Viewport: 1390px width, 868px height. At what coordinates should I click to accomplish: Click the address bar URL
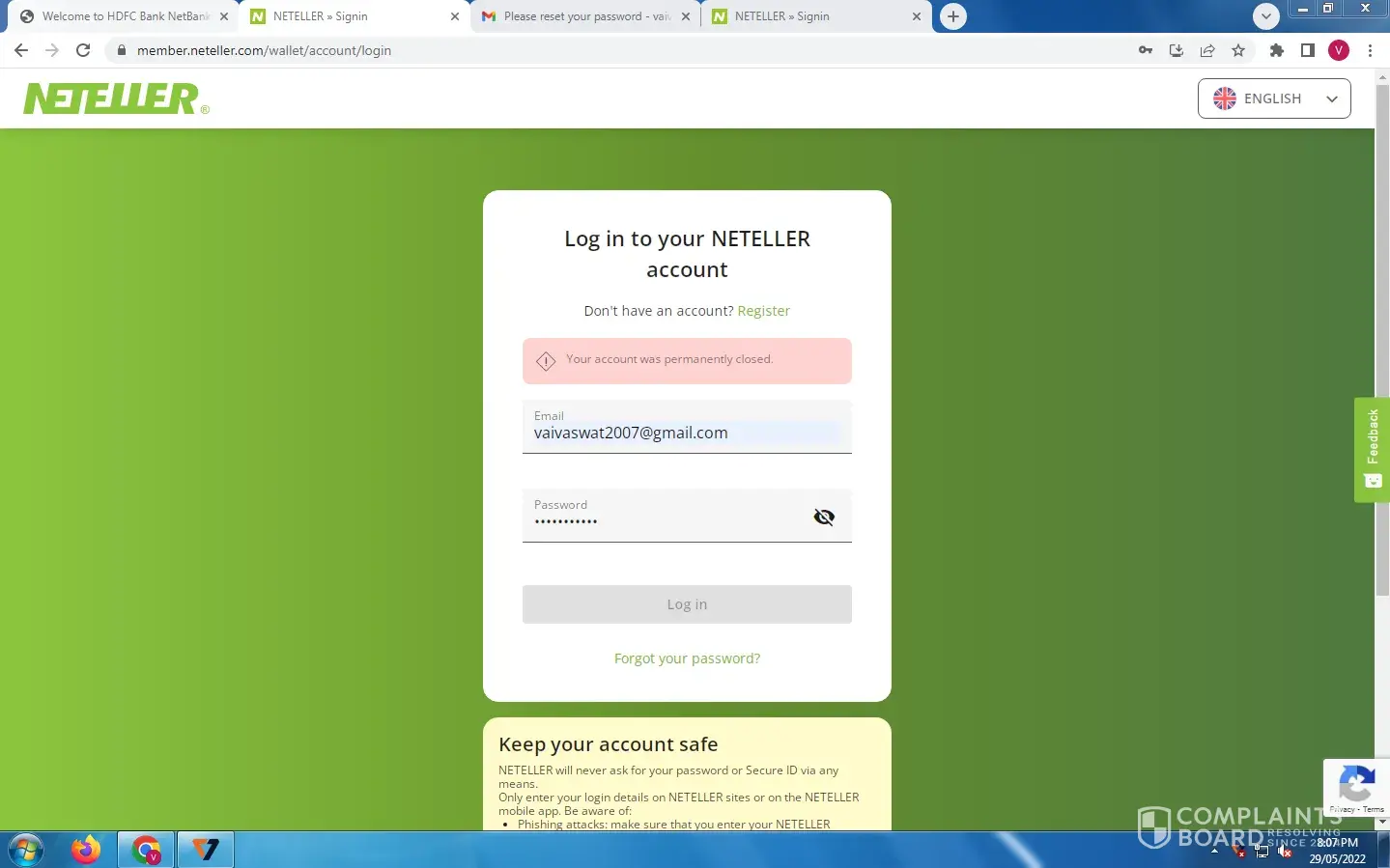point(264,50)
